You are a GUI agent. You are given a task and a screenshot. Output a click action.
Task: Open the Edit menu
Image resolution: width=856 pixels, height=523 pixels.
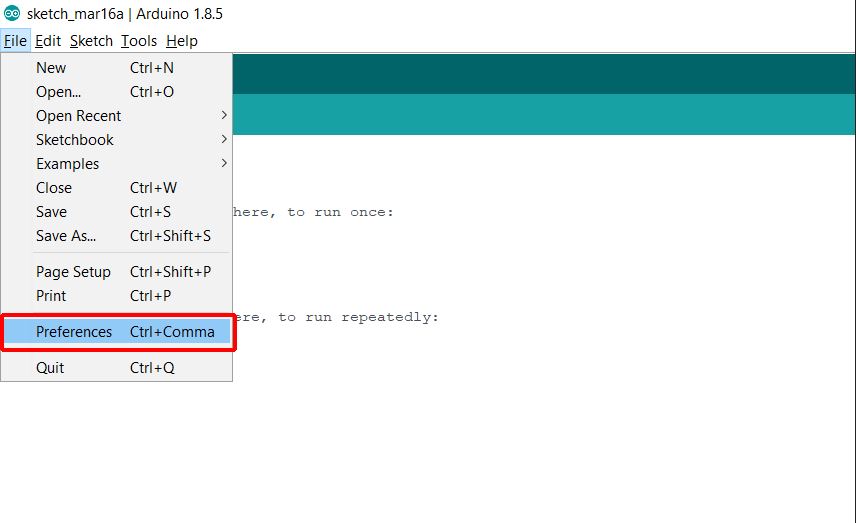[x=48, y=41]
